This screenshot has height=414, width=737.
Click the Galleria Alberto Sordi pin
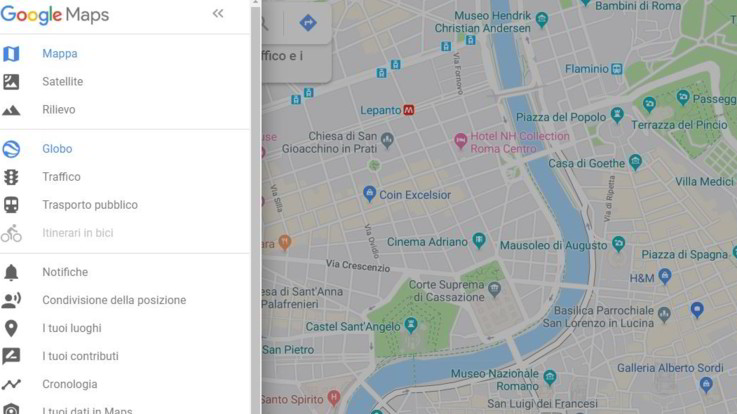706,384
